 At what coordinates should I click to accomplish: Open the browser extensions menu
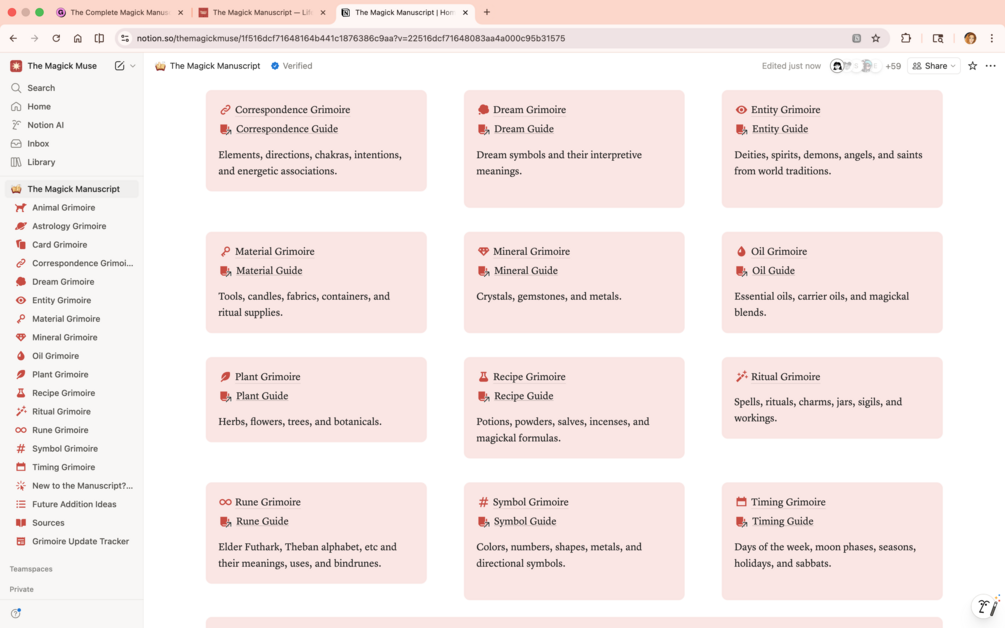pyautogui.click(x=906, y=38)
